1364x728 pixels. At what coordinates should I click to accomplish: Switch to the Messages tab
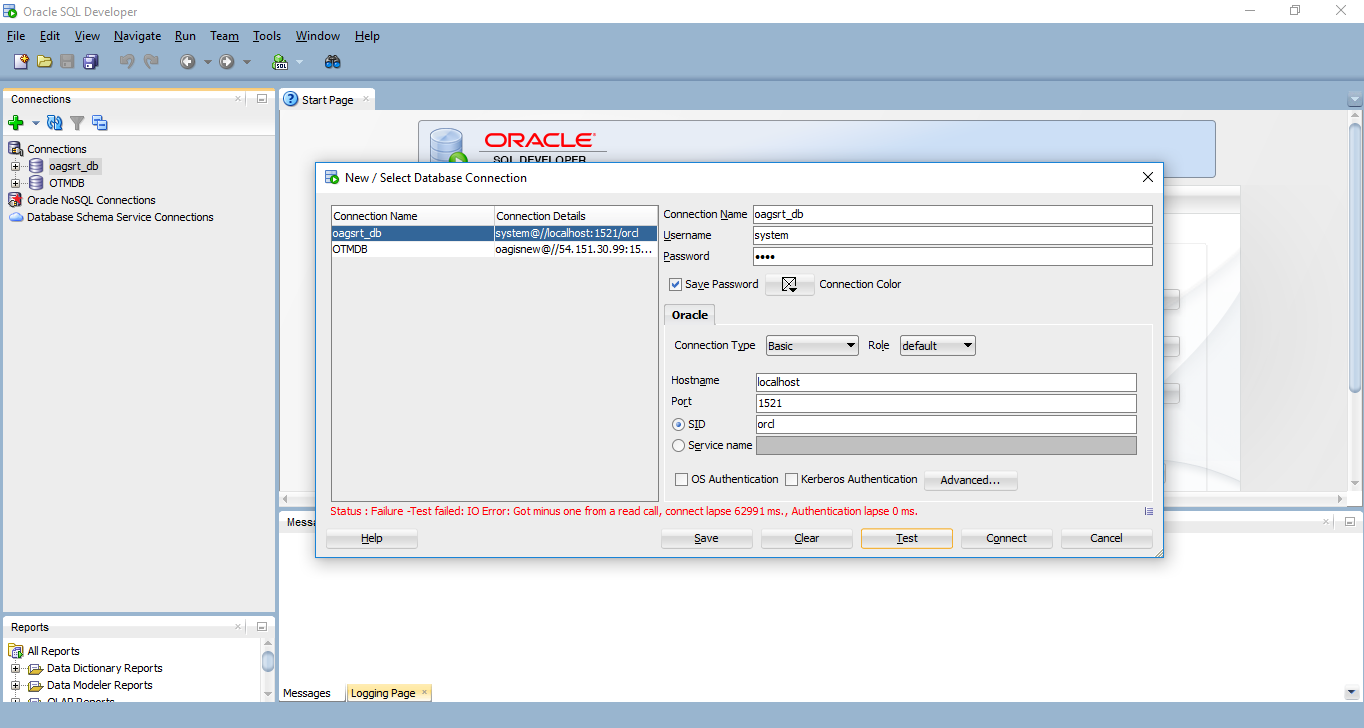point(307,693)
